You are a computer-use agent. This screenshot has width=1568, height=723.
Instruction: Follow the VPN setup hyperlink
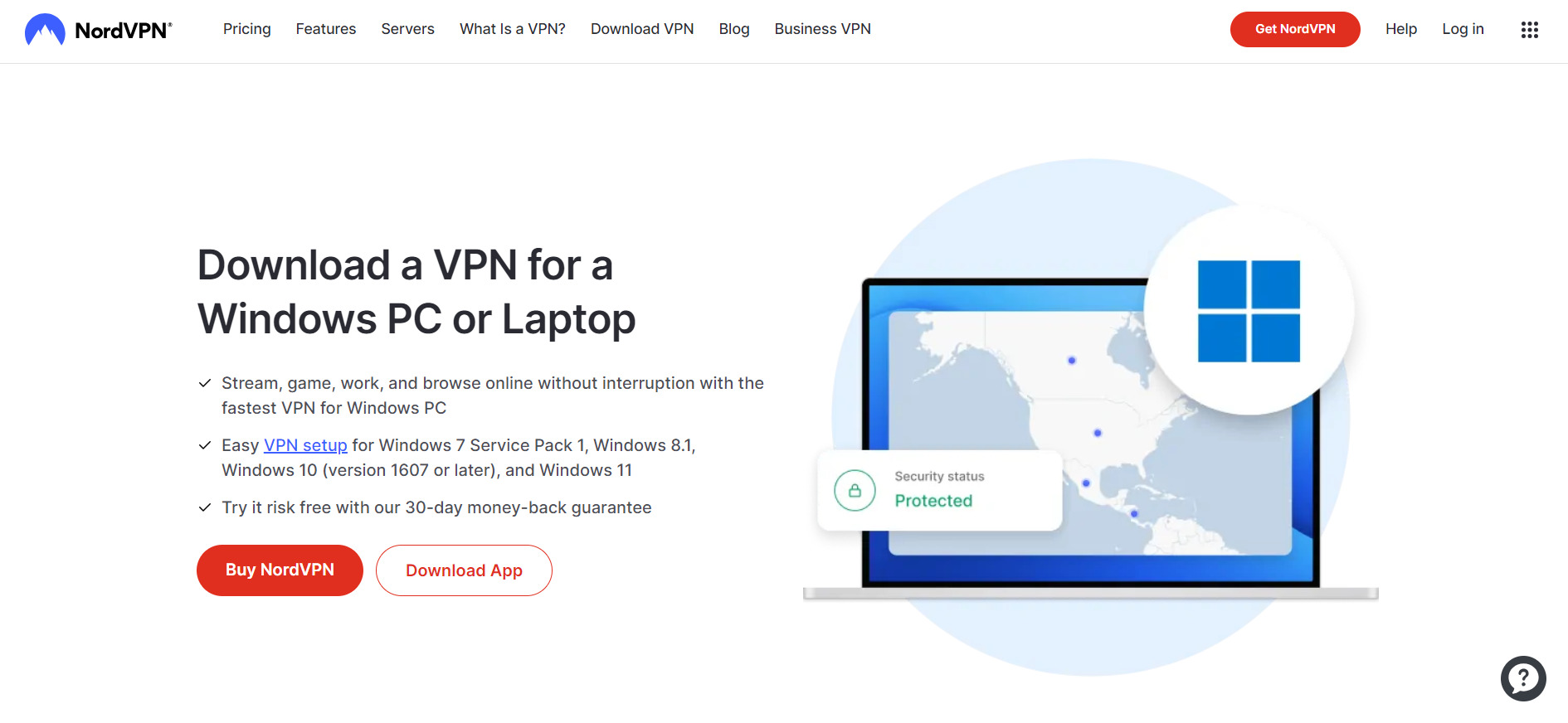tap(305, 445)
